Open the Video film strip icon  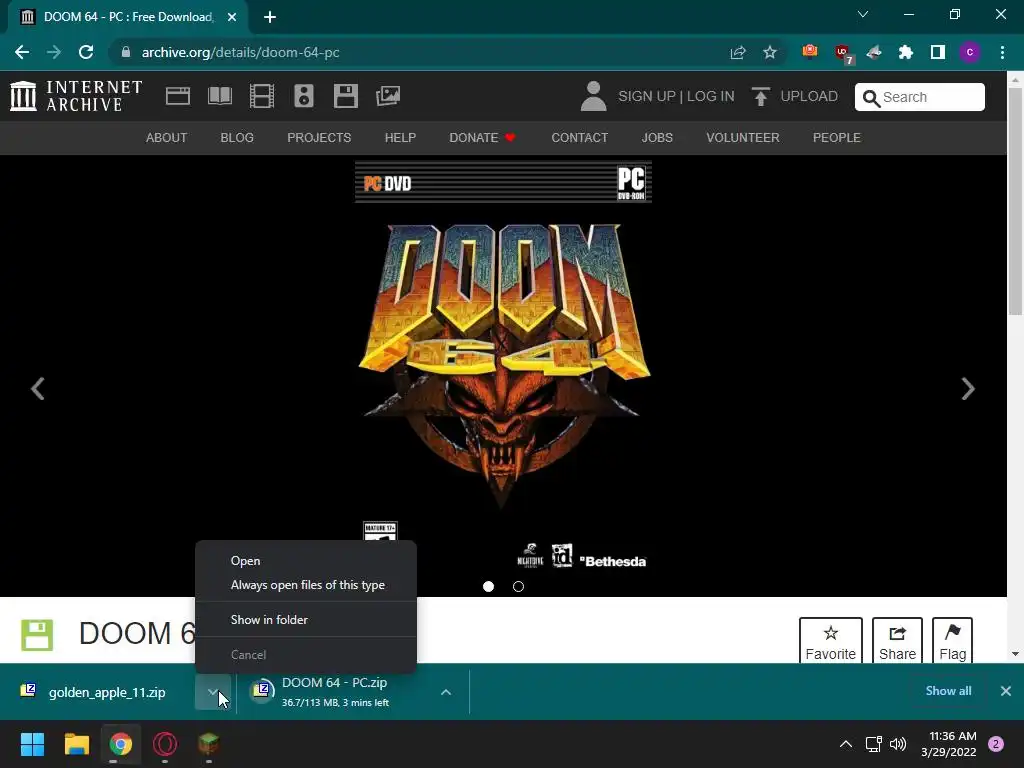[262, 96]
